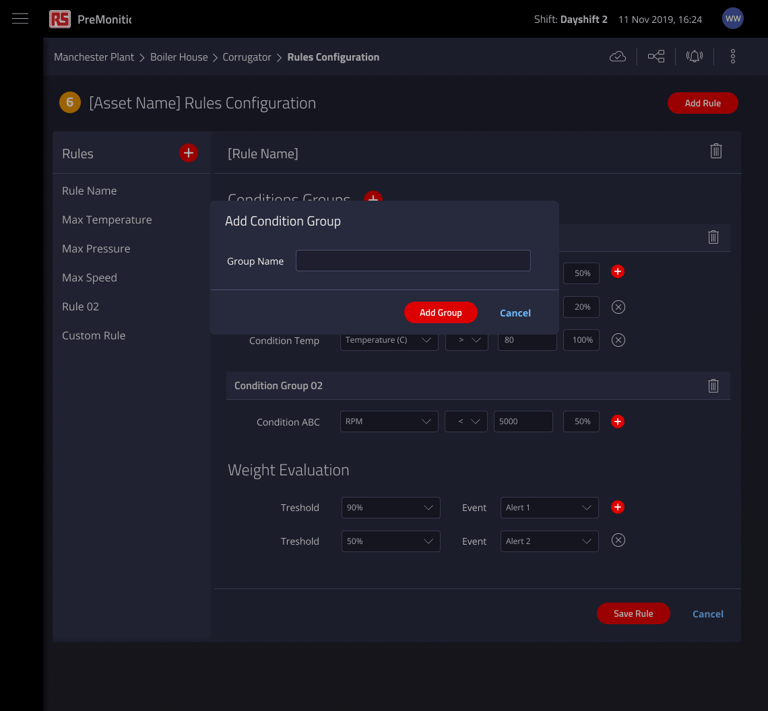Click the cloud sync status icon
The image size is (768, 711).
click(x=618, y=57)
